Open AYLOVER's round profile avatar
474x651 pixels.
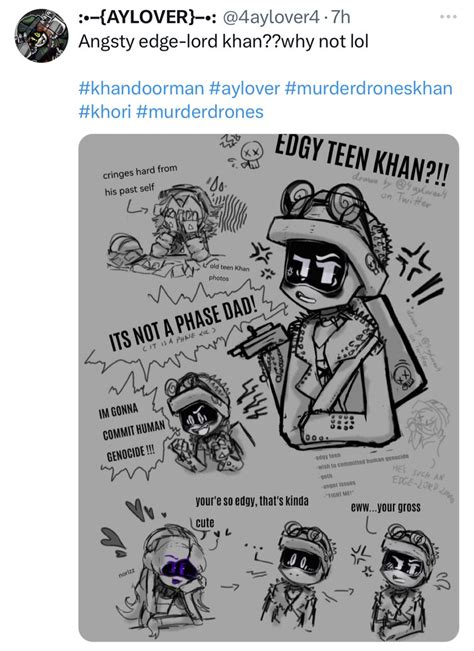point(42,36)
